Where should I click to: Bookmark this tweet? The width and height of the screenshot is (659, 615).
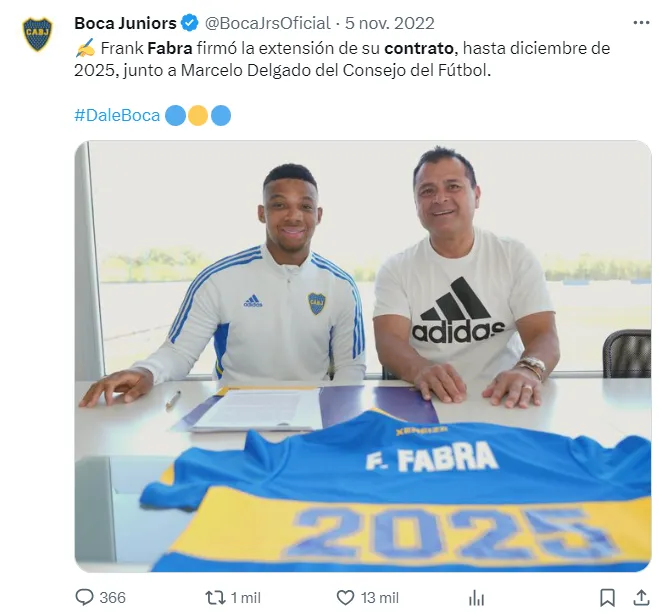607,597
